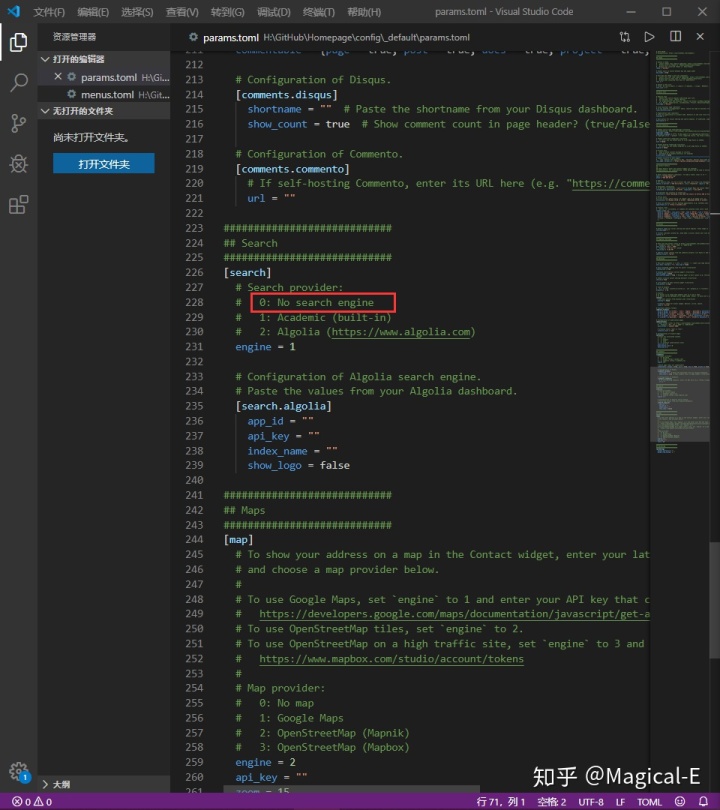Click the warnings count in status bar
This screenshot has width=720, height=810.
(x=43, y=802)
